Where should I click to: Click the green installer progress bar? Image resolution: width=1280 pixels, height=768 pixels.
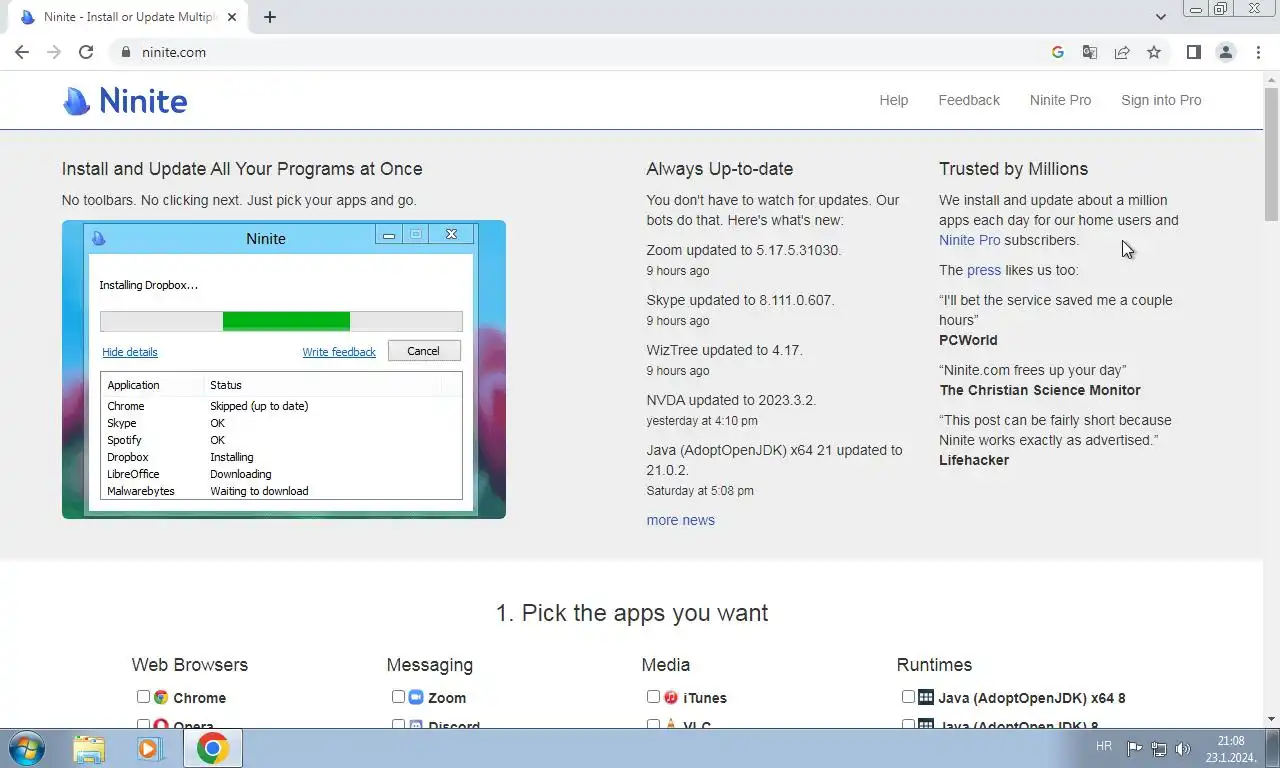(x=286, y=321)
